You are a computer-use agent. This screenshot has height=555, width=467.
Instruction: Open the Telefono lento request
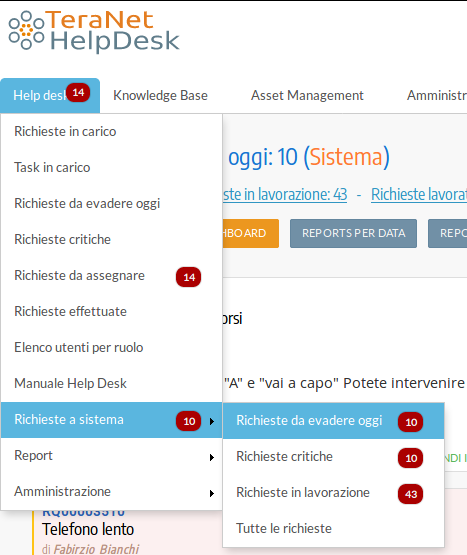pos(88,530)
